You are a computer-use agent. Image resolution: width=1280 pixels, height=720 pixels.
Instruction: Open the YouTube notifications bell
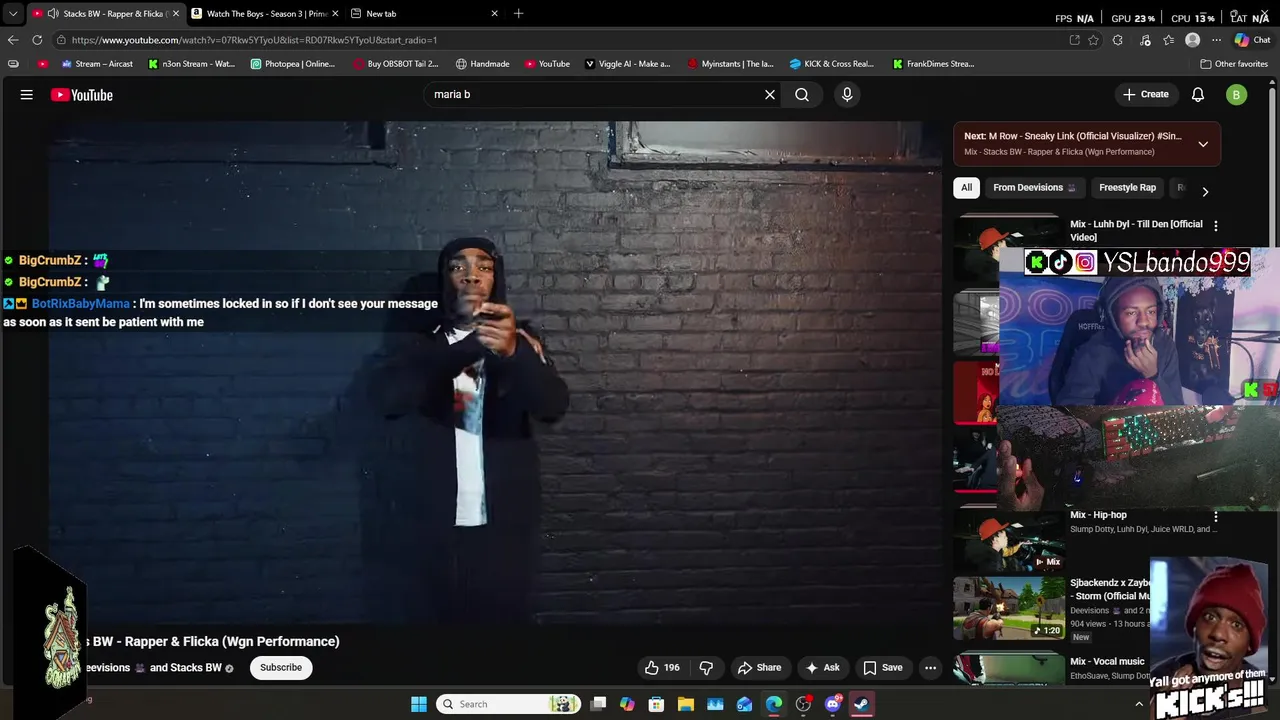coord(1198,95)
